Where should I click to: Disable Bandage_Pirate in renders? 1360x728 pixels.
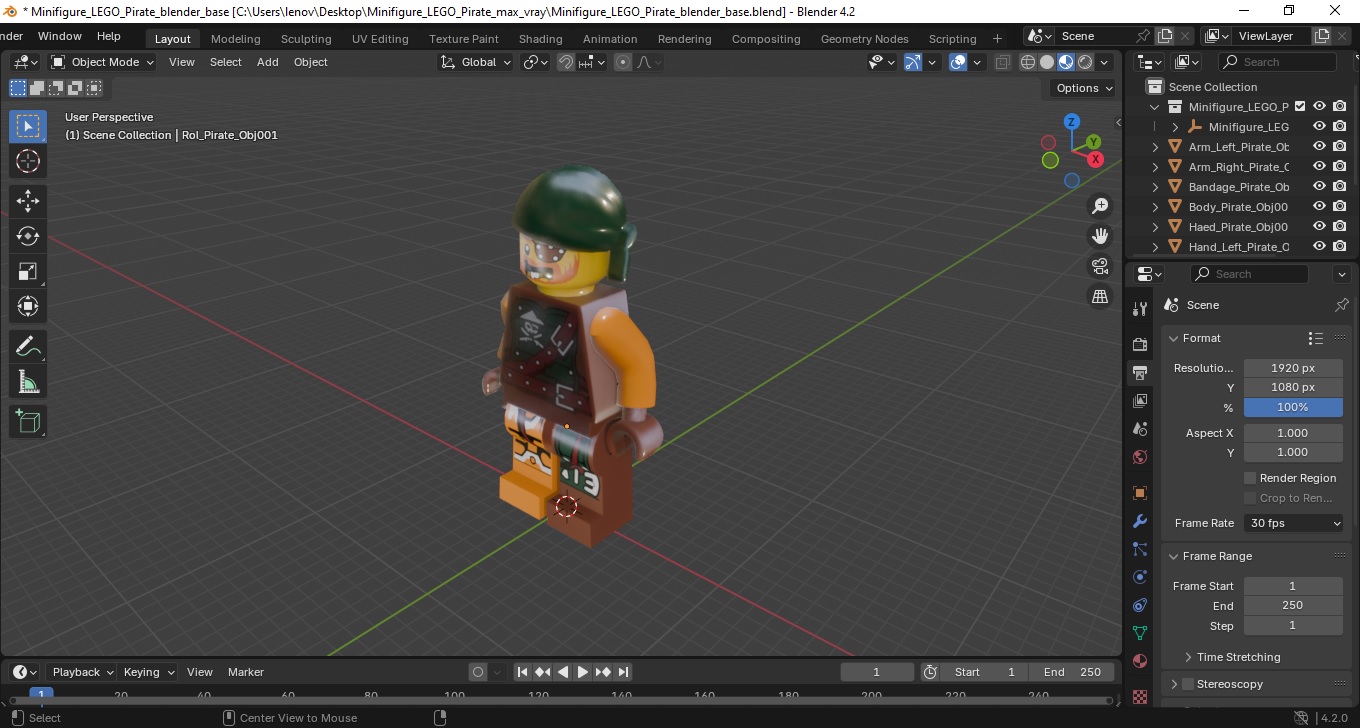1340,186
